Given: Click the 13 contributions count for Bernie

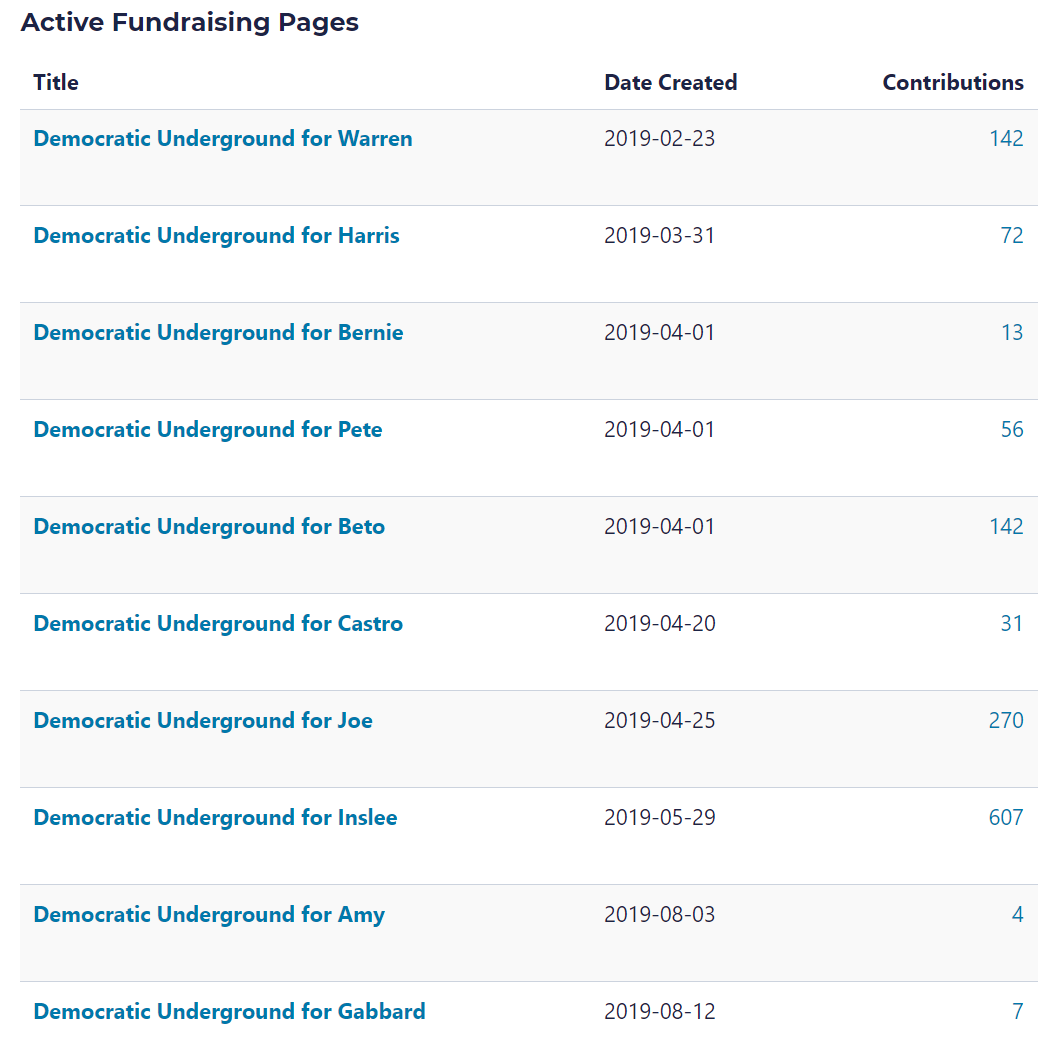Looking at the screenshot, I should point(1012,333).
